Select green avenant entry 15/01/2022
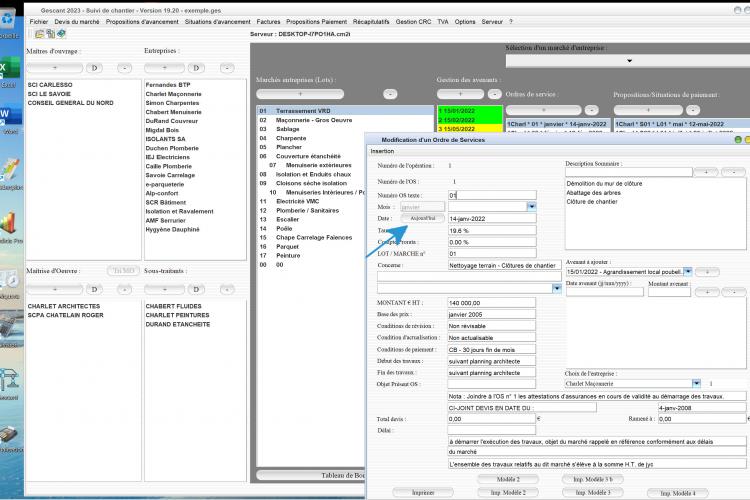This screenshot has width=750, height=500. pyautogui.click(x=470, y=111)
